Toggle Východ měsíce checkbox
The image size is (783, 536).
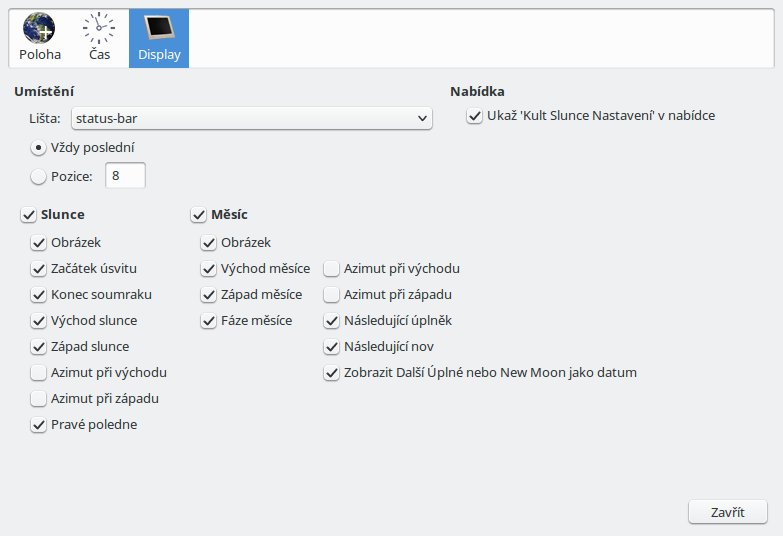pos(208,269)
